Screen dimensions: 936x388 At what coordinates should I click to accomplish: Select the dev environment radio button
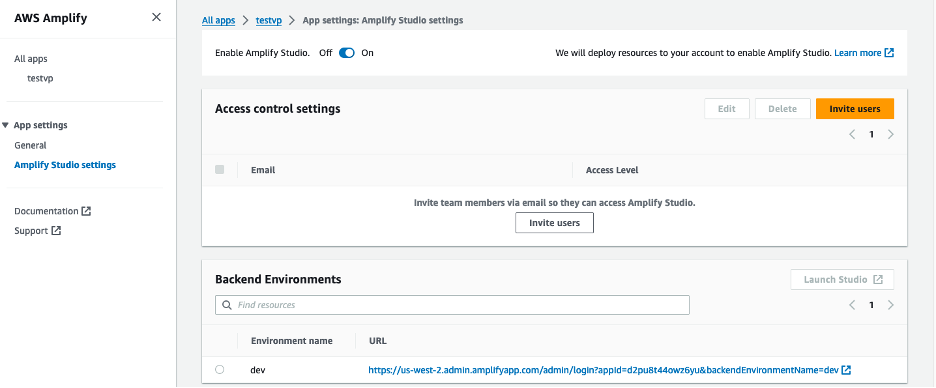click(x=220, y=369)
